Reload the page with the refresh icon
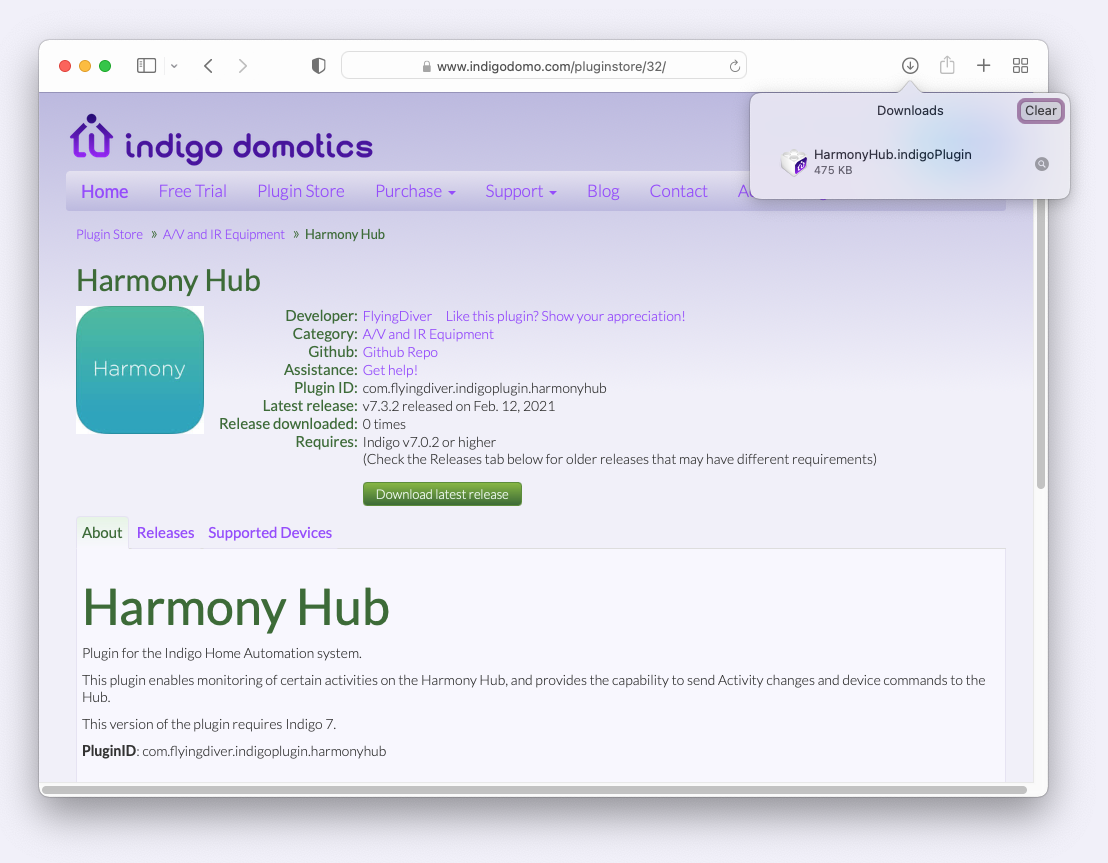 [735, 66]
